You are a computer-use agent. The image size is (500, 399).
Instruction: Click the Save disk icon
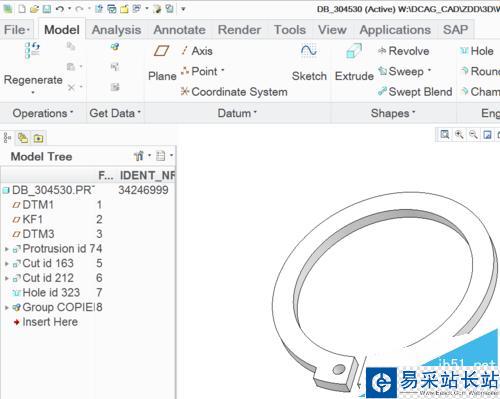pos(47,9)
